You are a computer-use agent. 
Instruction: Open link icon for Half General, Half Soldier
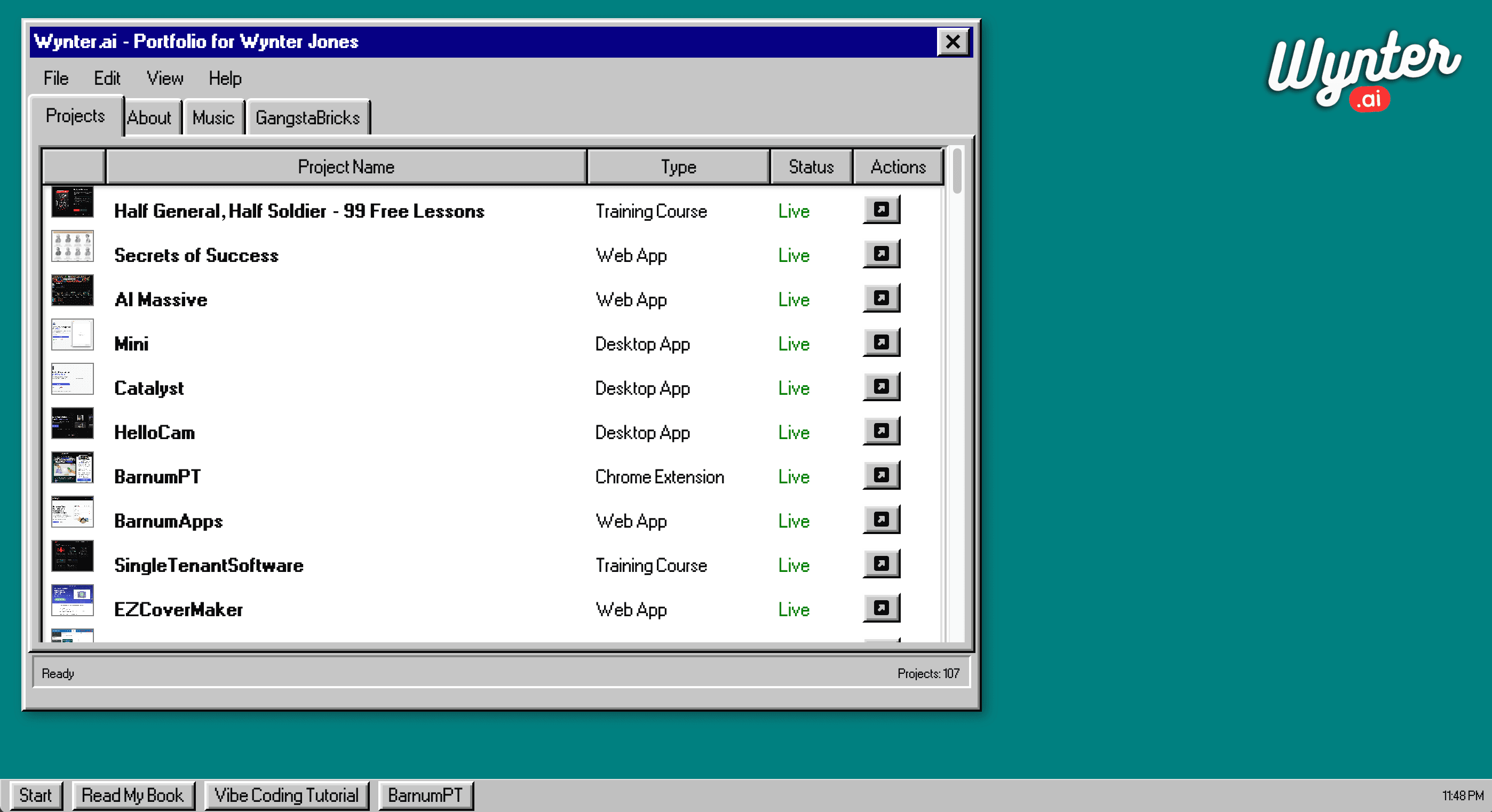(881, 210)
